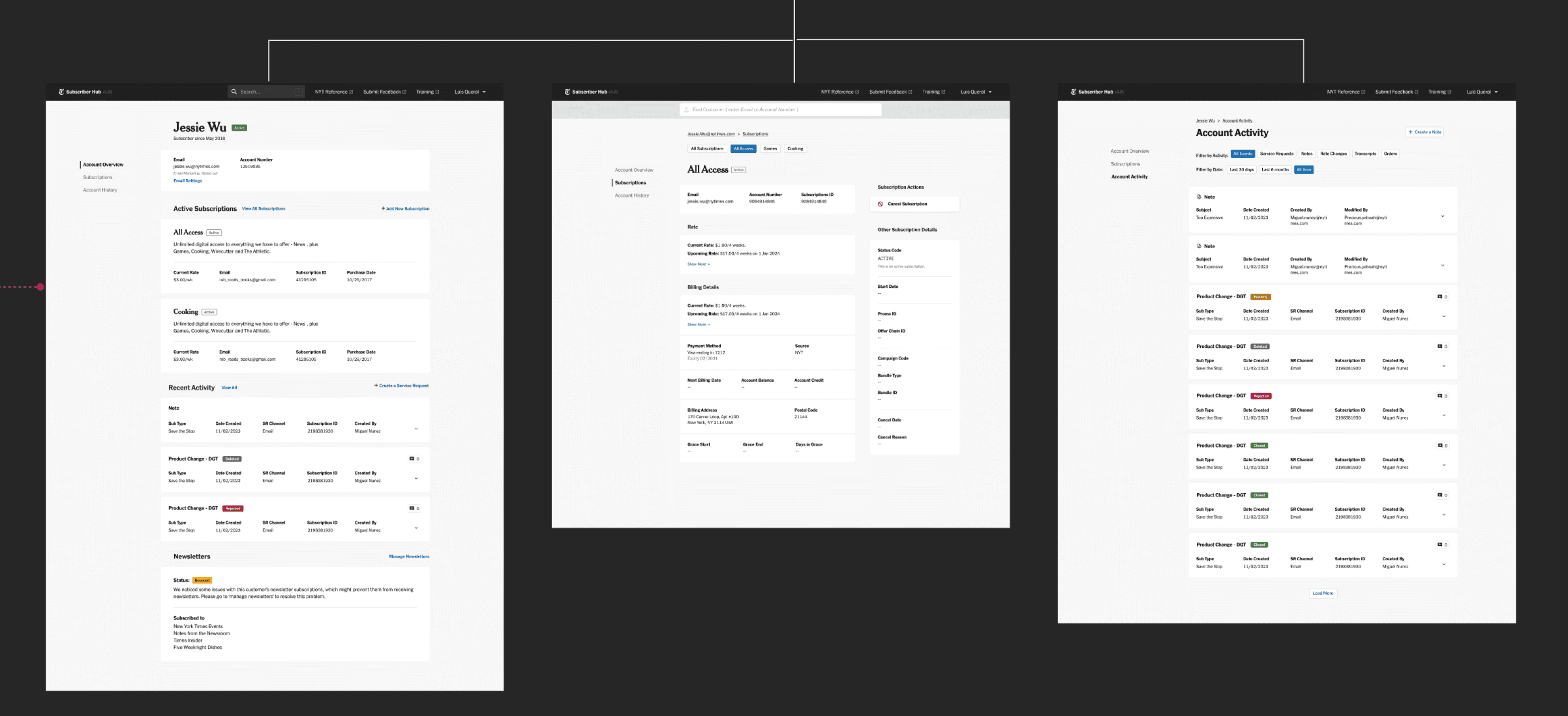Click the comment icon on the Account Activity Rejected card
Screen dimensions: 1568x716
pos(1439,396)
